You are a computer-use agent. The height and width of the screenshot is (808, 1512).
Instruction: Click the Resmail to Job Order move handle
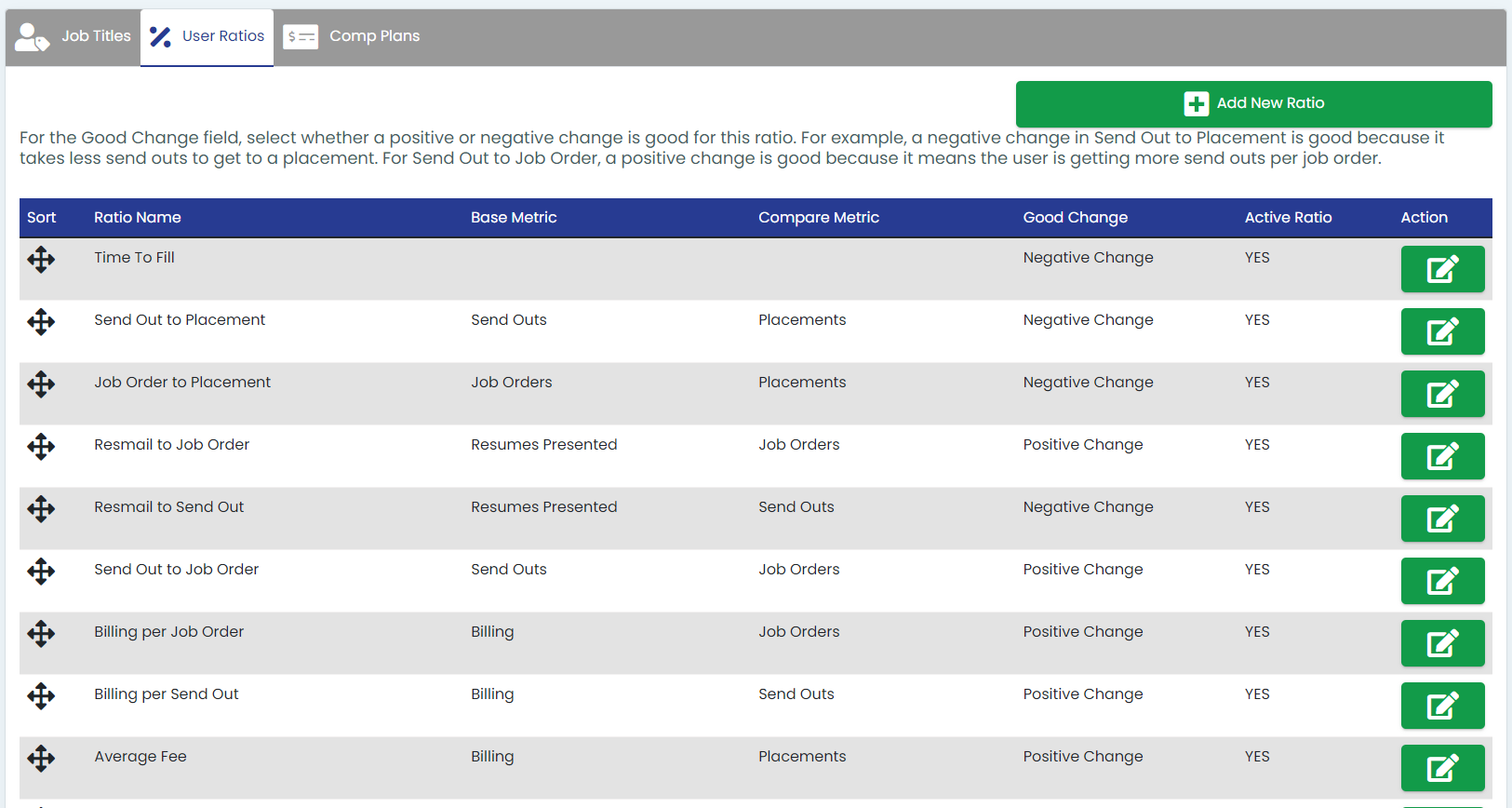pyautogui.click(x=41, y=447)
